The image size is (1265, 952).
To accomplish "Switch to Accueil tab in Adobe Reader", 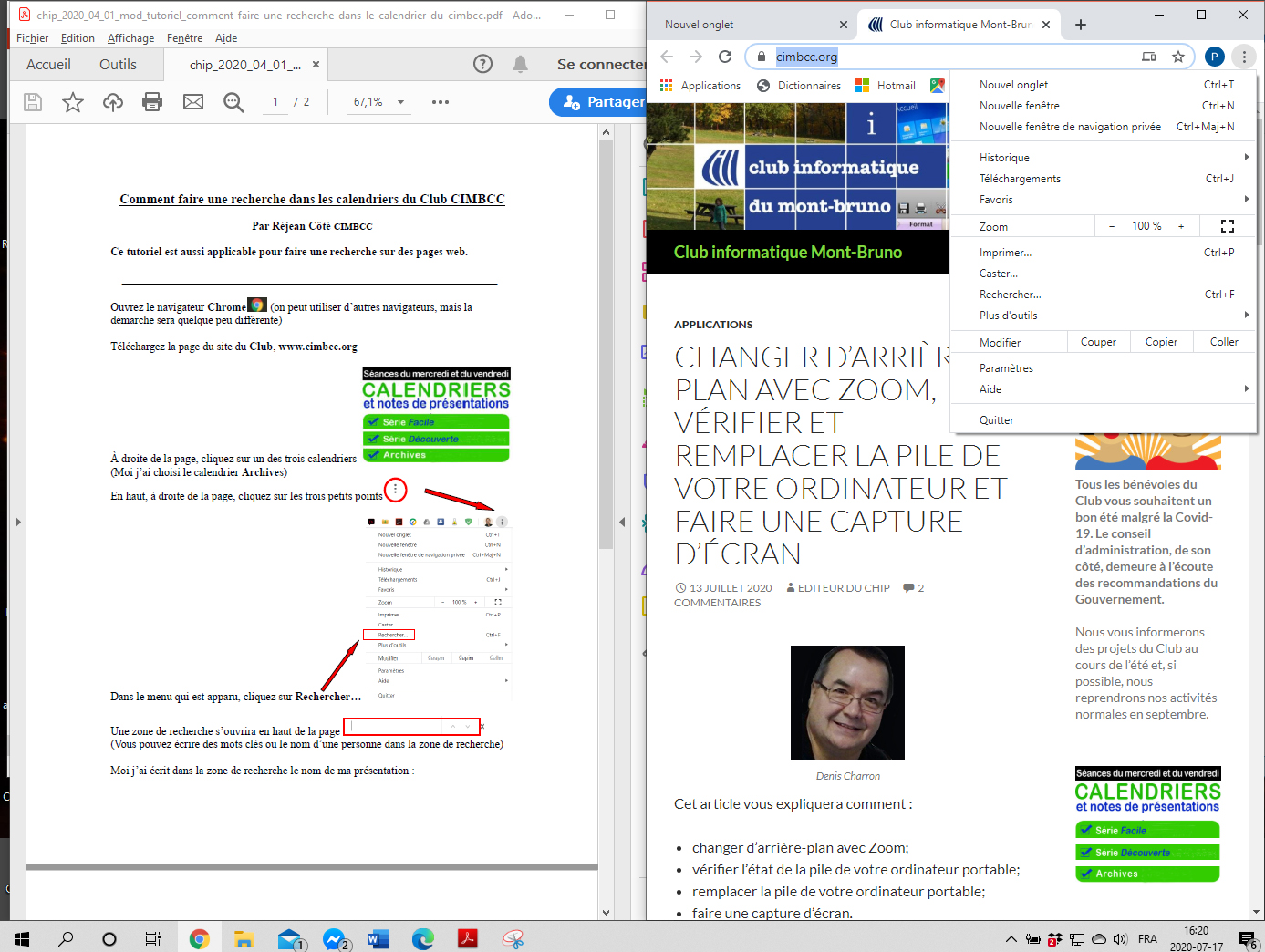I will 48,65.
